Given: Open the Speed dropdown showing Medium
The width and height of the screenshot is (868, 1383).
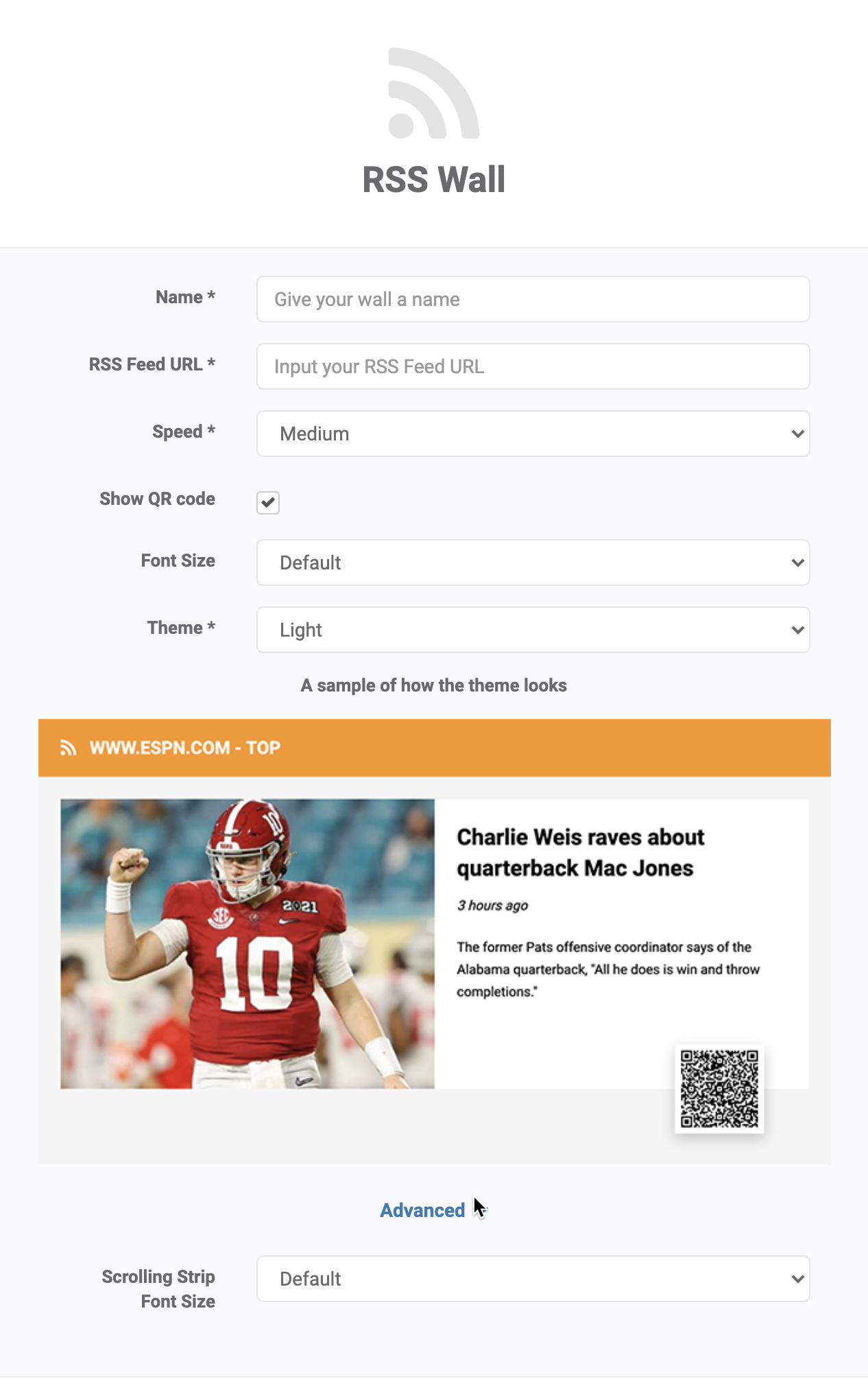Looking at the screenshot, I should (533, 434).
